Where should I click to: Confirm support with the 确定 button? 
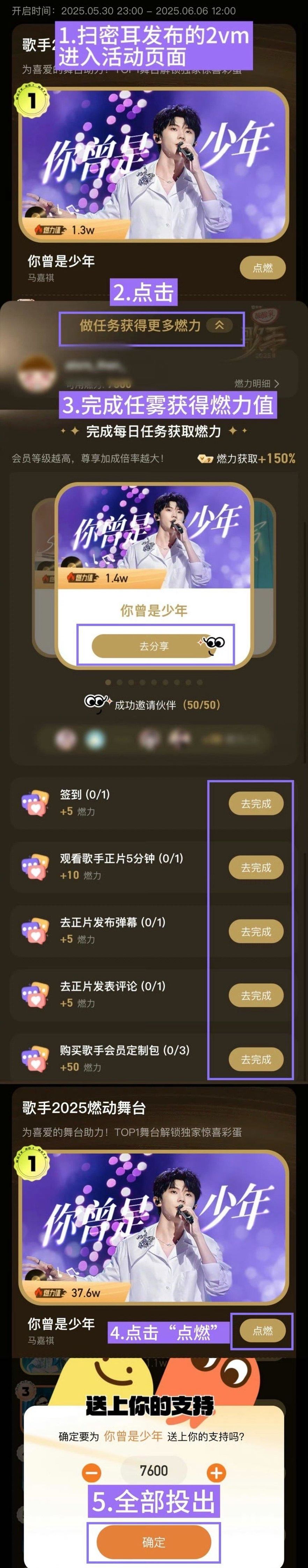(x=154, y=1542)
